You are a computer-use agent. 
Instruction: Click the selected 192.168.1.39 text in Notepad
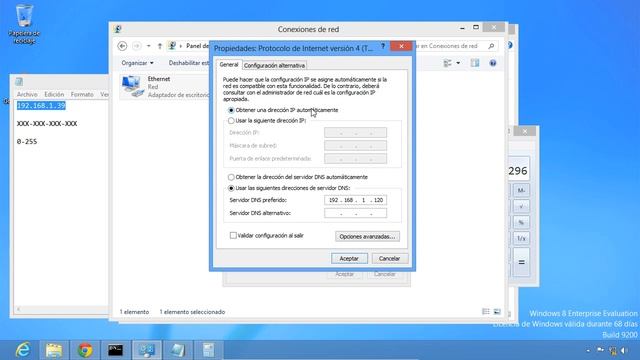(x=41, y=106)
